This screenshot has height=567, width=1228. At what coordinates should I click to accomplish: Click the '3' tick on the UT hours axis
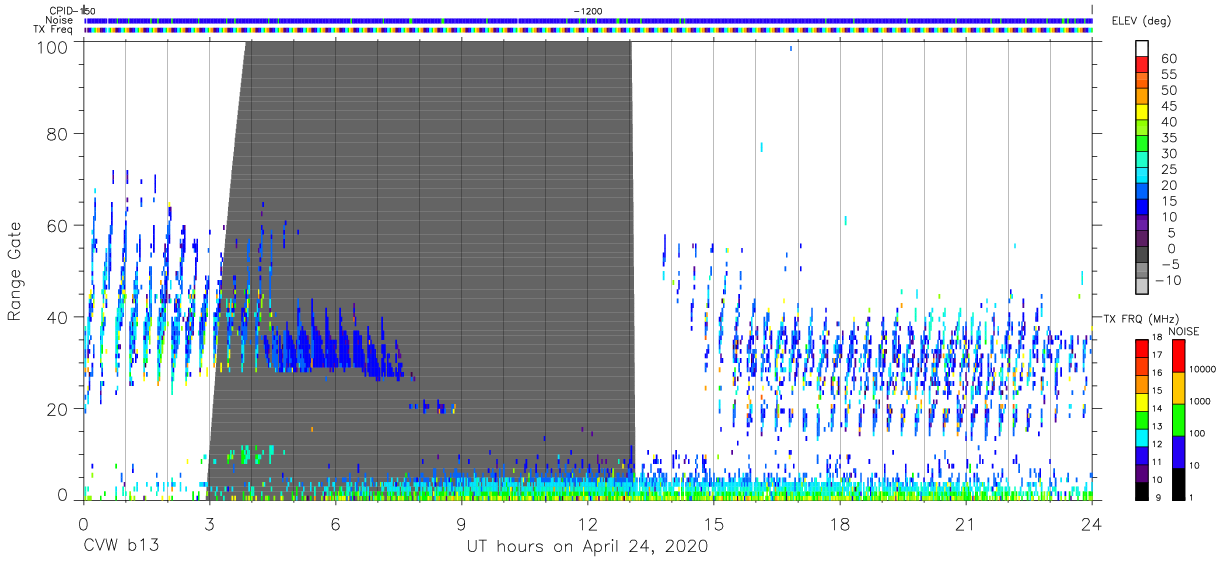click(x=209, y=524)
